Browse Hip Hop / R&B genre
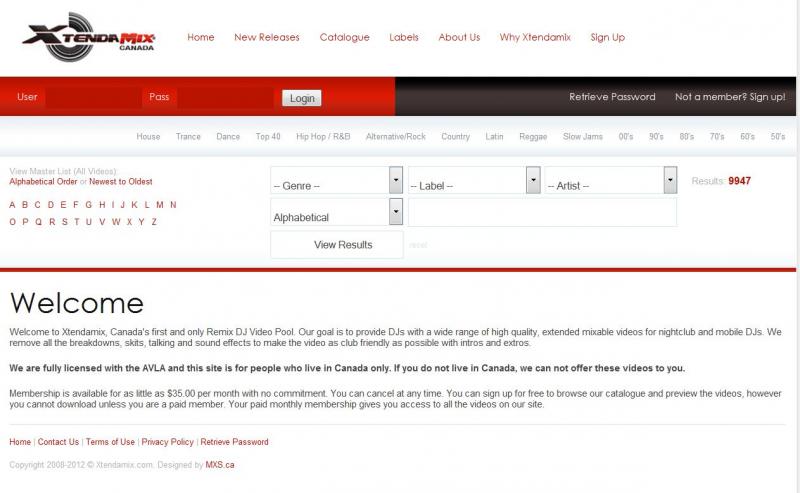The width and height of the screenshot is (800, 493). (323, 136)
